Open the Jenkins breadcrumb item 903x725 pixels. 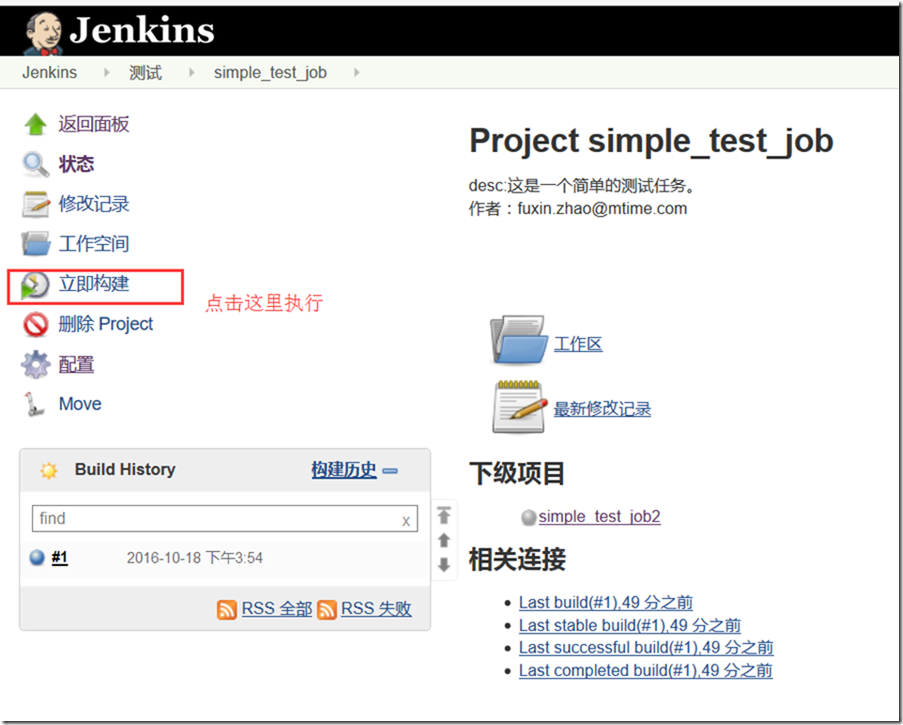[50, 73]
